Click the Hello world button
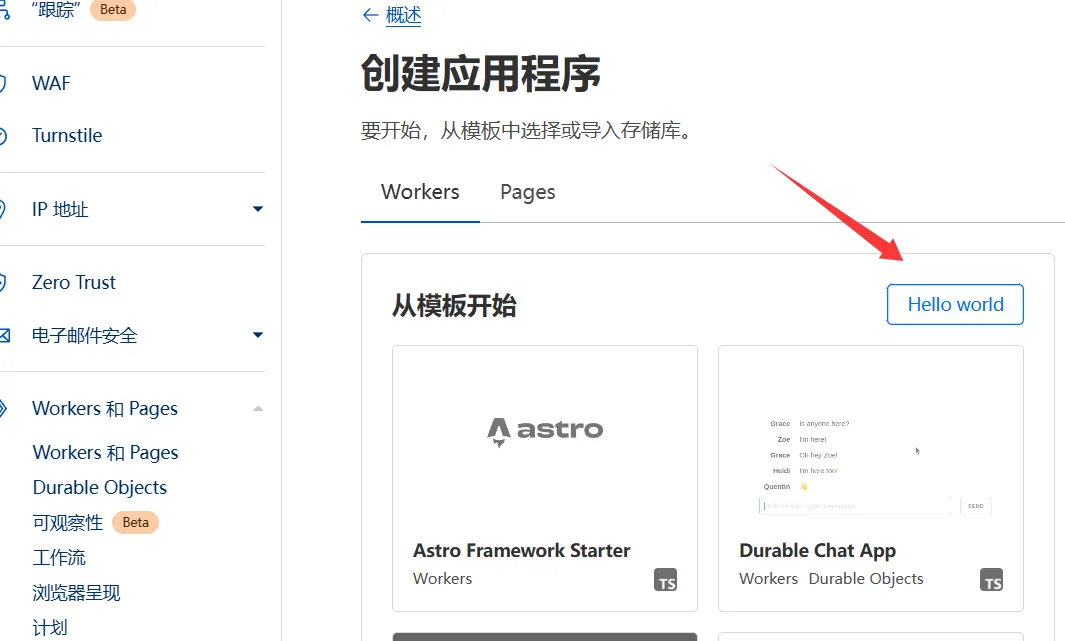This screenshot has height=641, width=1065. (x=955, y=304)
